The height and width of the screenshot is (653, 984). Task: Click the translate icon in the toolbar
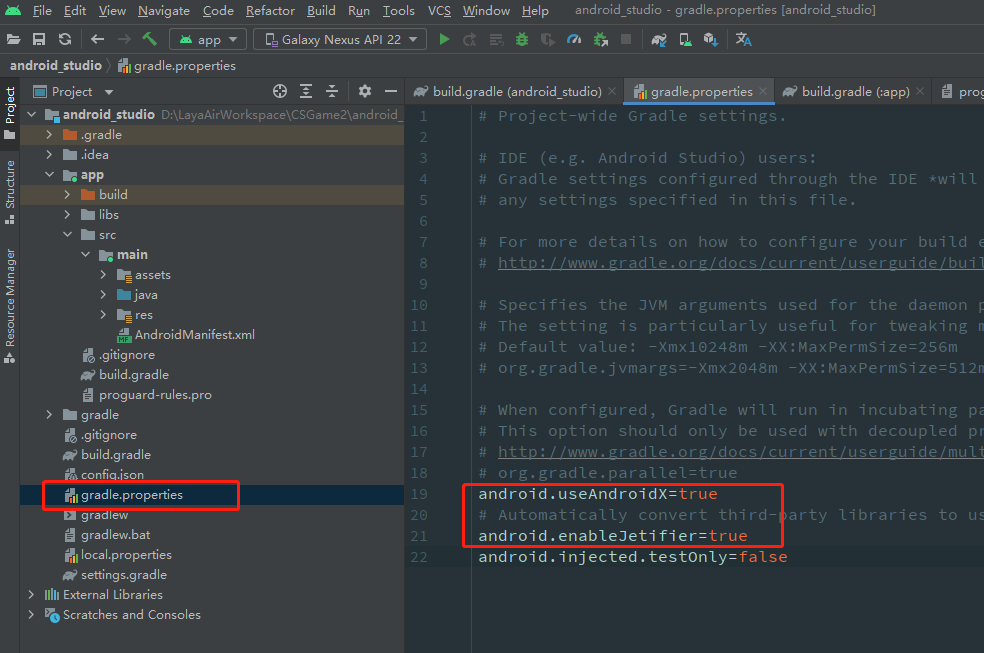(744, 40)
